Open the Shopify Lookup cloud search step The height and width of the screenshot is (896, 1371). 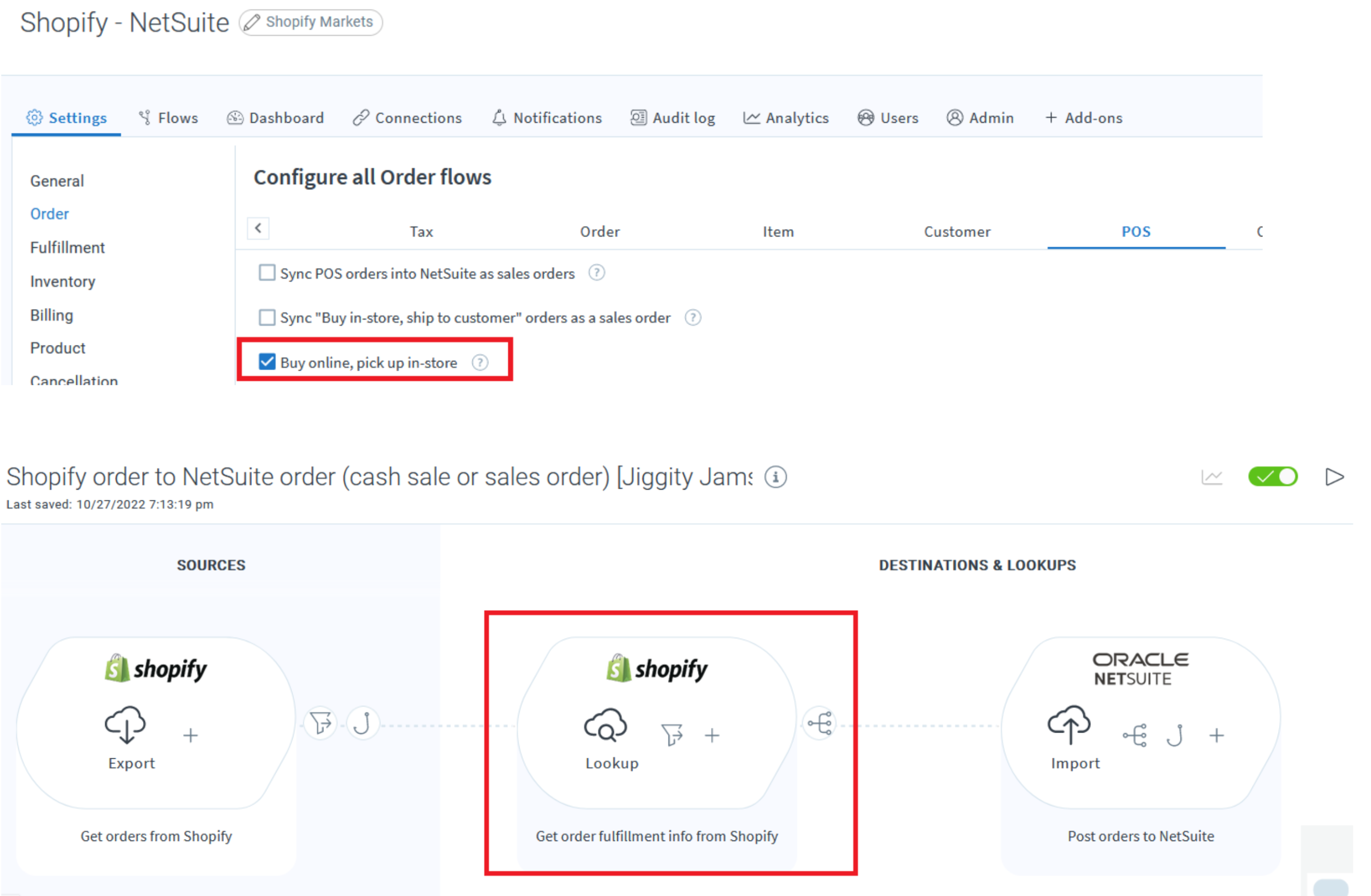(605, 726)
